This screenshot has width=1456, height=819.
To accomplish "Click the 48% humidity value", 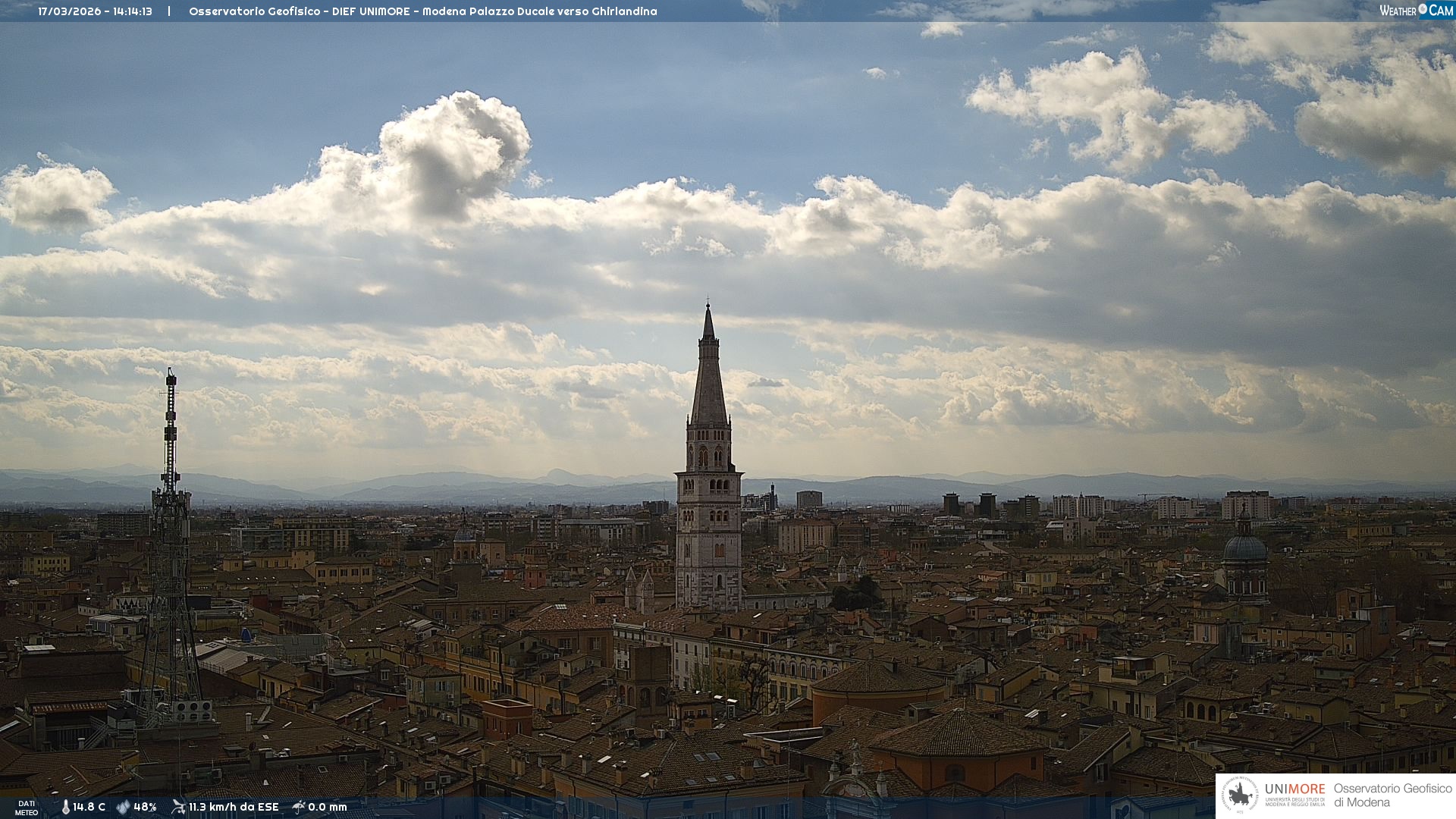I will click(145, 807).
